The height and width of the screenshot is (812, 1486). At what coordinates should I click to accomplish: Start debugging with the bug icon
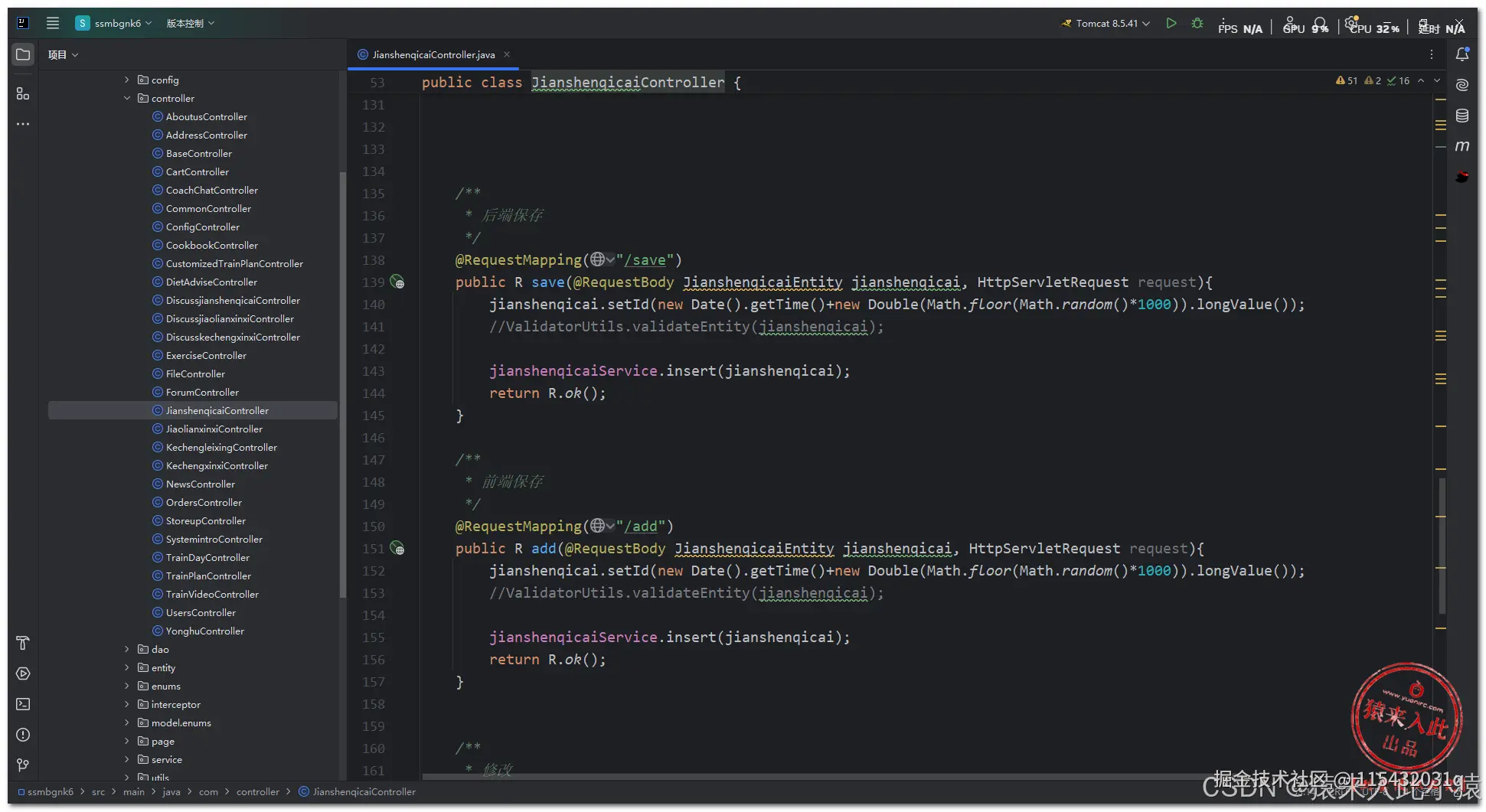(1197, 23)
